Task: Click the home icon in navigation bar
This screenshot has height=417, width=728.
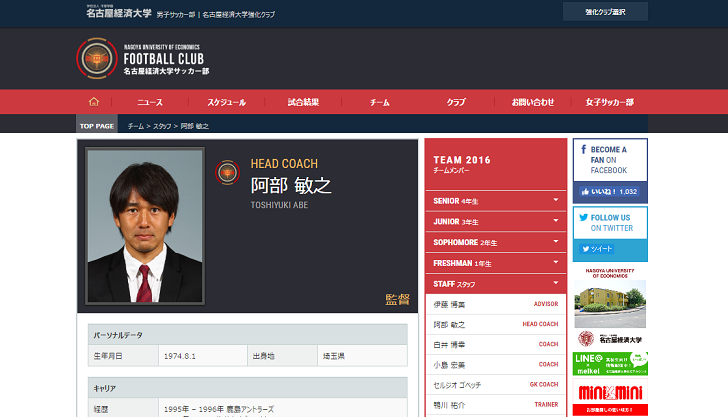Action: pos(93,102)
